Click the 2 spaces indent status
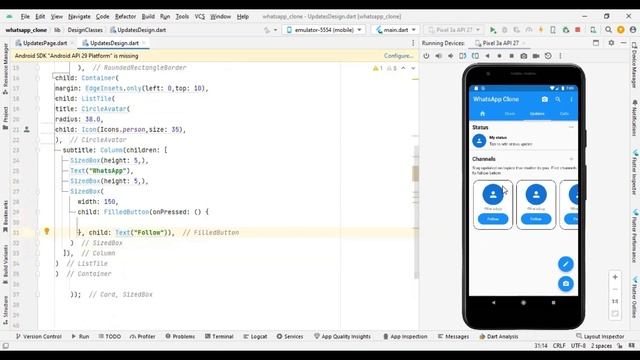 pos(601,346)
